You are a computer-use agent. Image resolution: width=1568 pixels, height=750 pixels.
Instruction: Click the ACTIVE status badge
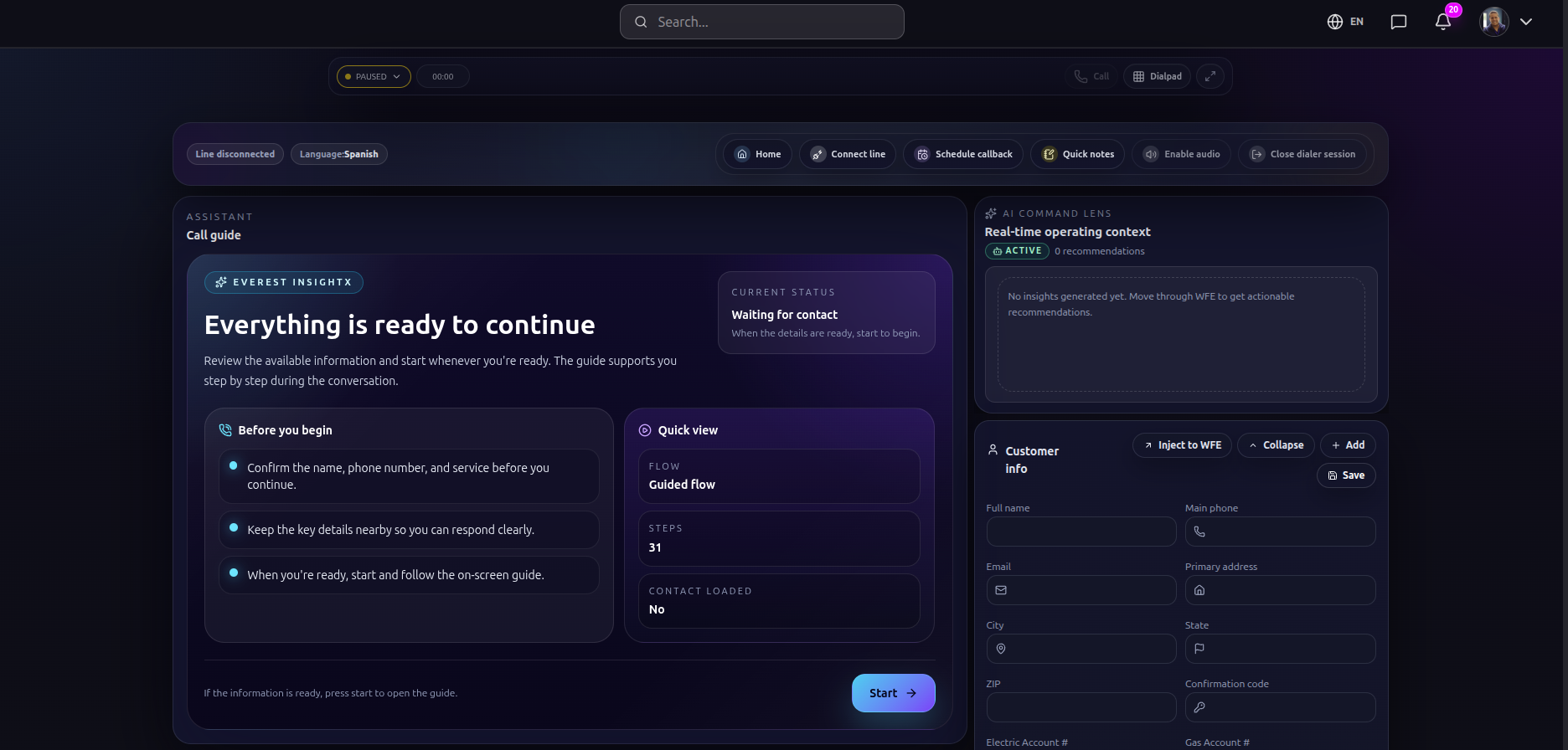(1017, 251)
